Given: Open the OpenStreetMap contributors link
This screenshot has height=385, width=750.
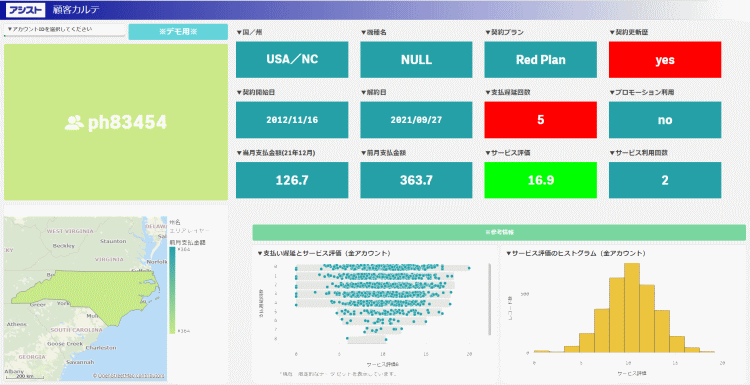Looking at the screenshot, I should coord(129,376).
